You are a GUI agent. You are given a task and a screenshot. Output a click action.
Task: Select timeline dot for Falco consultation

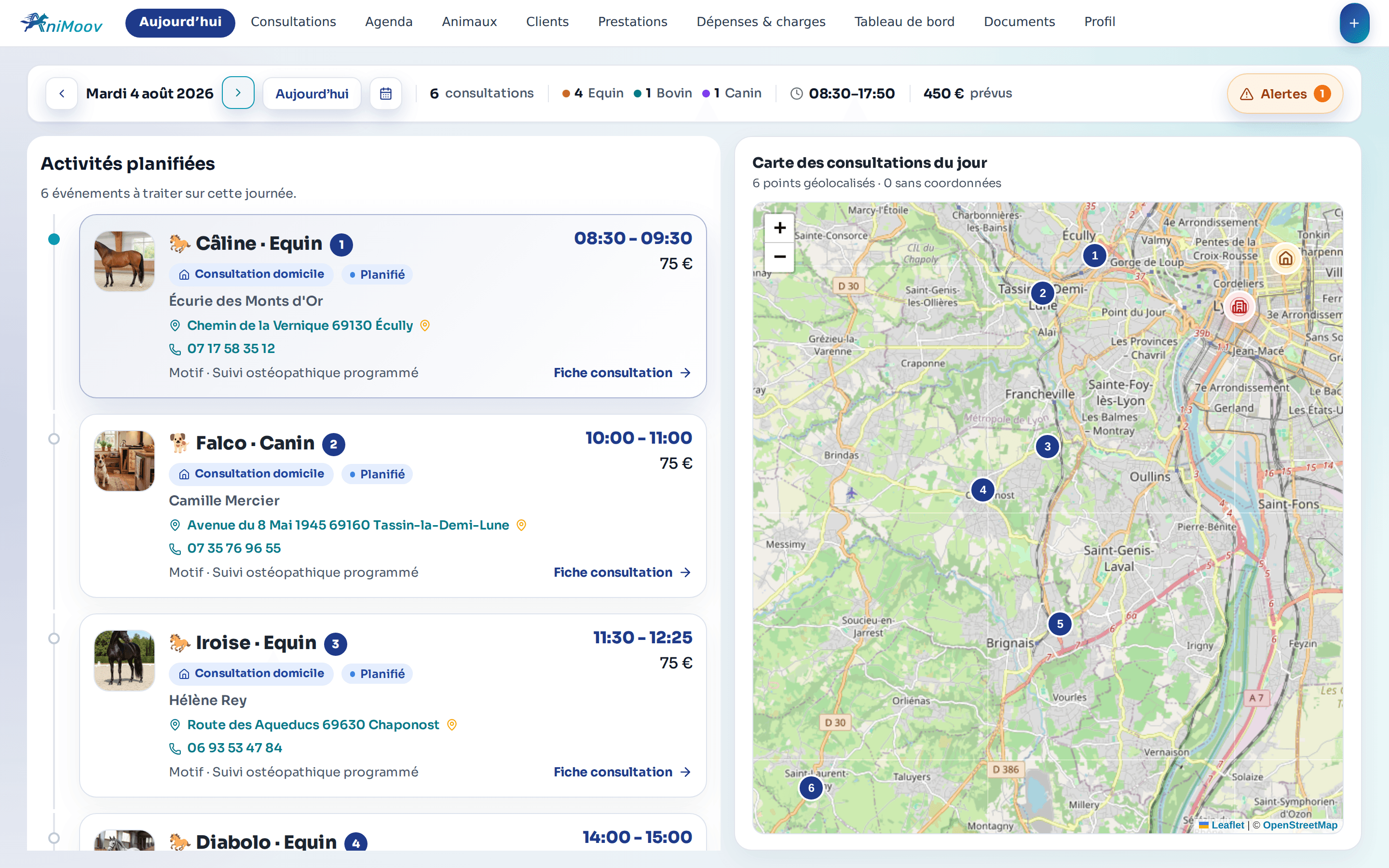click(54, 439)
